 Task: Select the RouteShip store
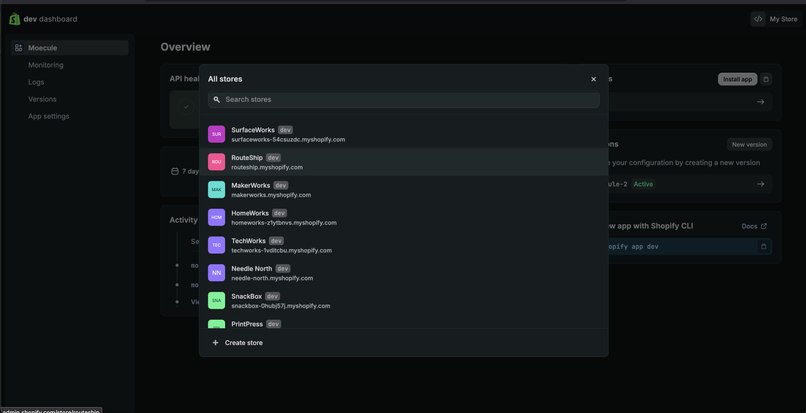tap(404, 162)
